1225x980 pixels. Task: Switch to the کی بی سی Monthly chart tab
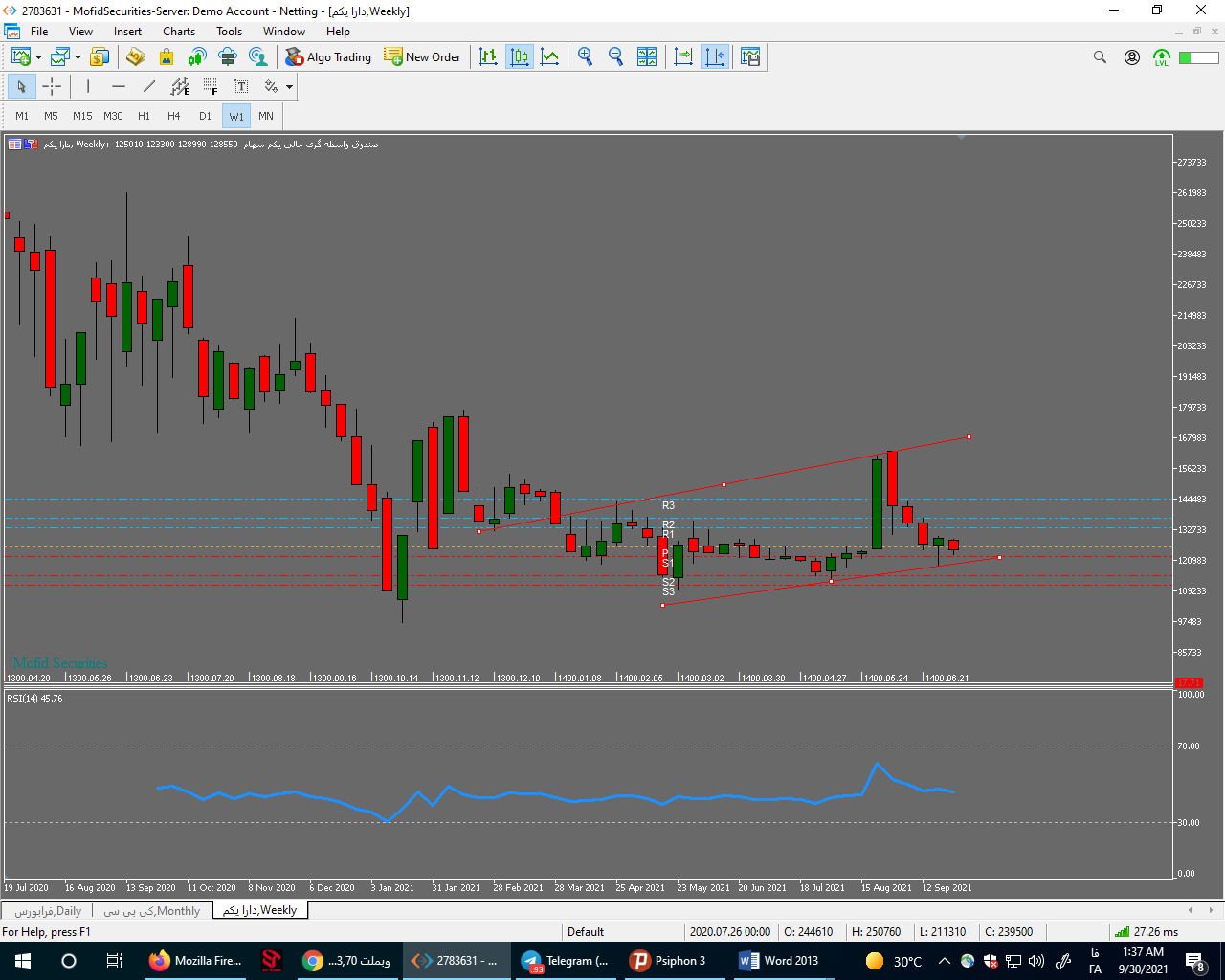tap(152, 911)
